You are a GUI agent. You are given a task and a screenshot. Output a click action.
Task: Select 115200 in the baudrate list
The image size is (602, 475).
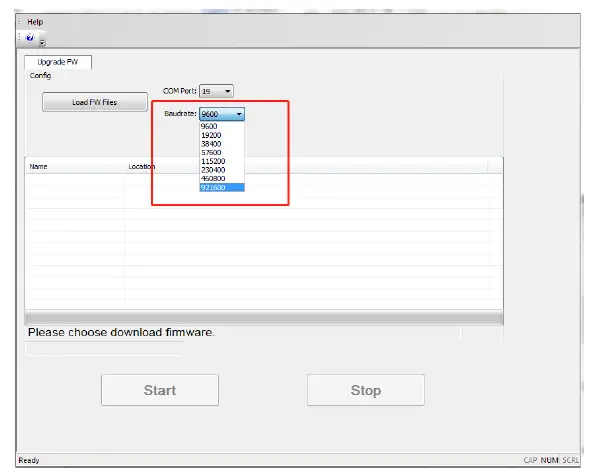tap(222, 161)
